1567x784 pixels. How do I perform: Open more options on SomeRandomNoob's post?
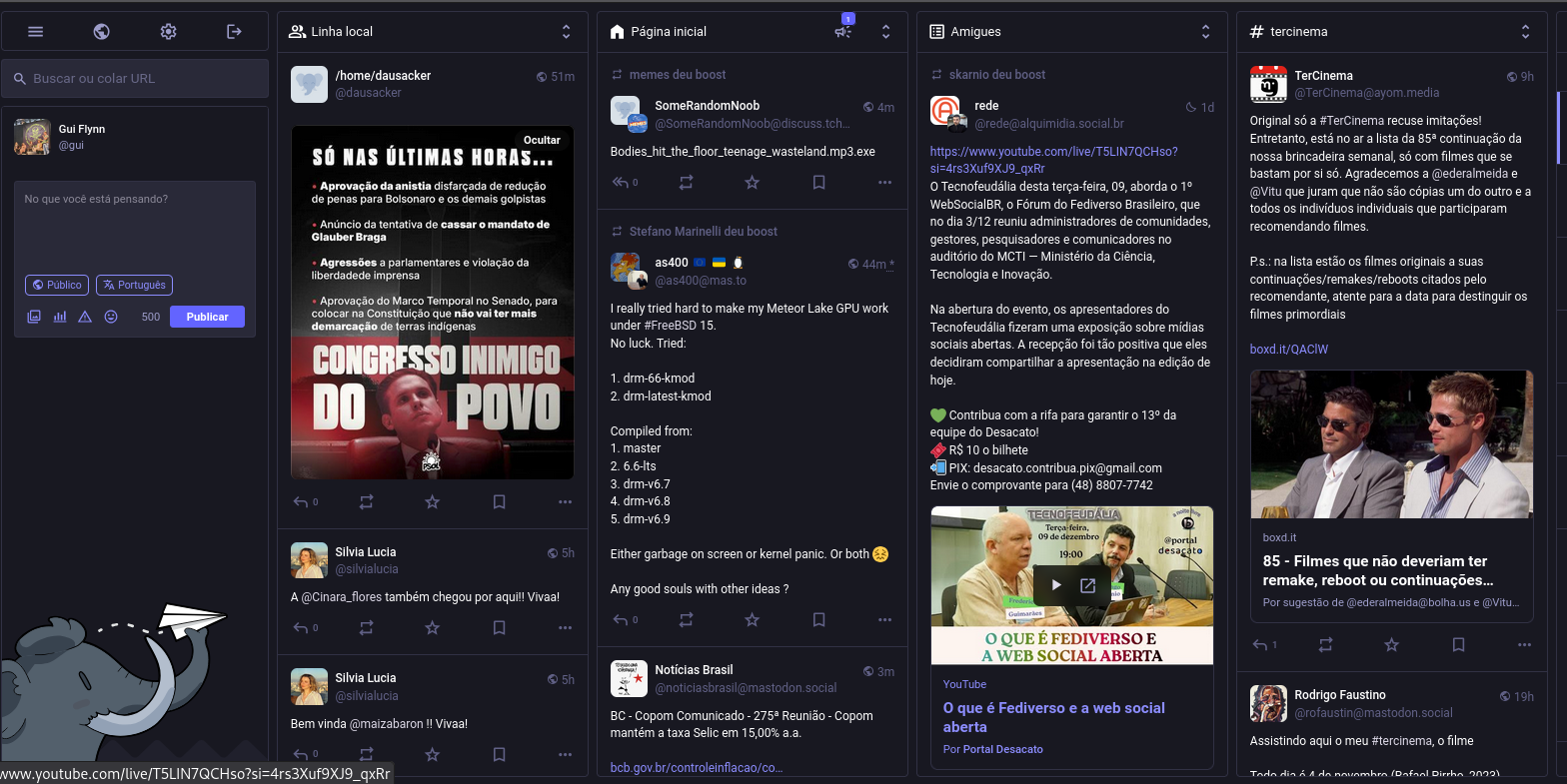884,182
